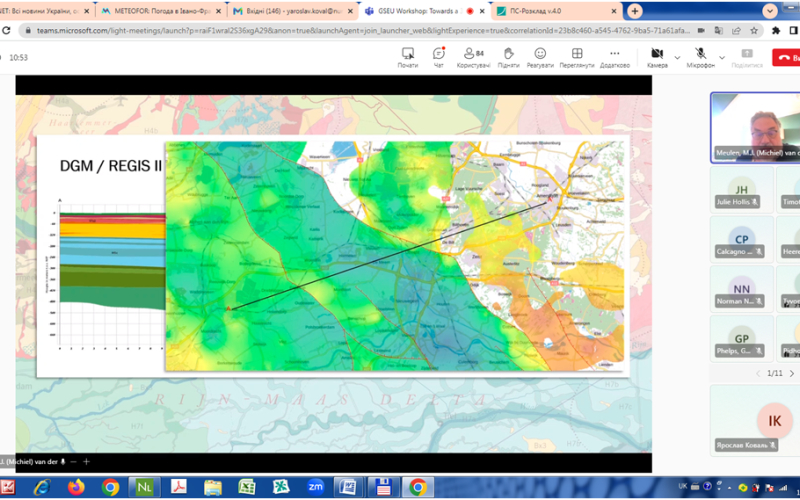Select the Julie Hollis participant tile
Image resolution: width=800 pixels, height=500 pixels.
[741, 190]
